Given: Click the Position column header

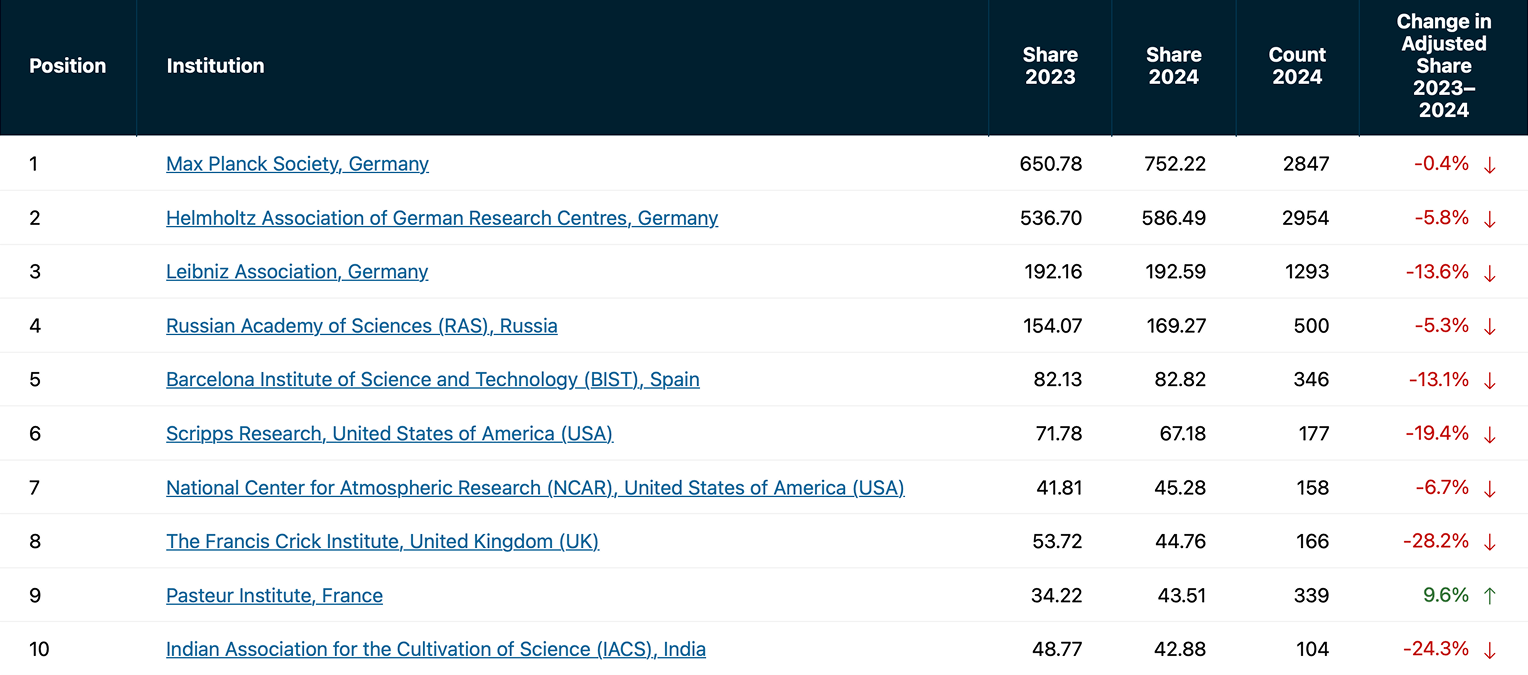Looking at the screenshot, I should click(67, 66).
